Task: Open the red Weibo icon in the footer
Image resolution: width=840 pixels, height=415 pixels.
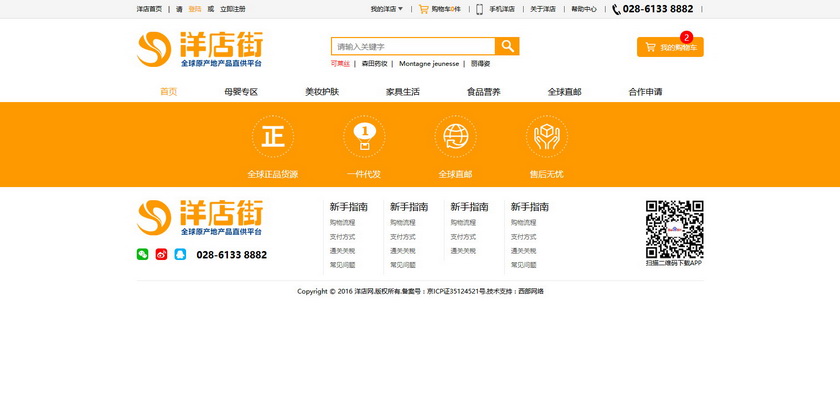Action: click(x=161, y=254)
